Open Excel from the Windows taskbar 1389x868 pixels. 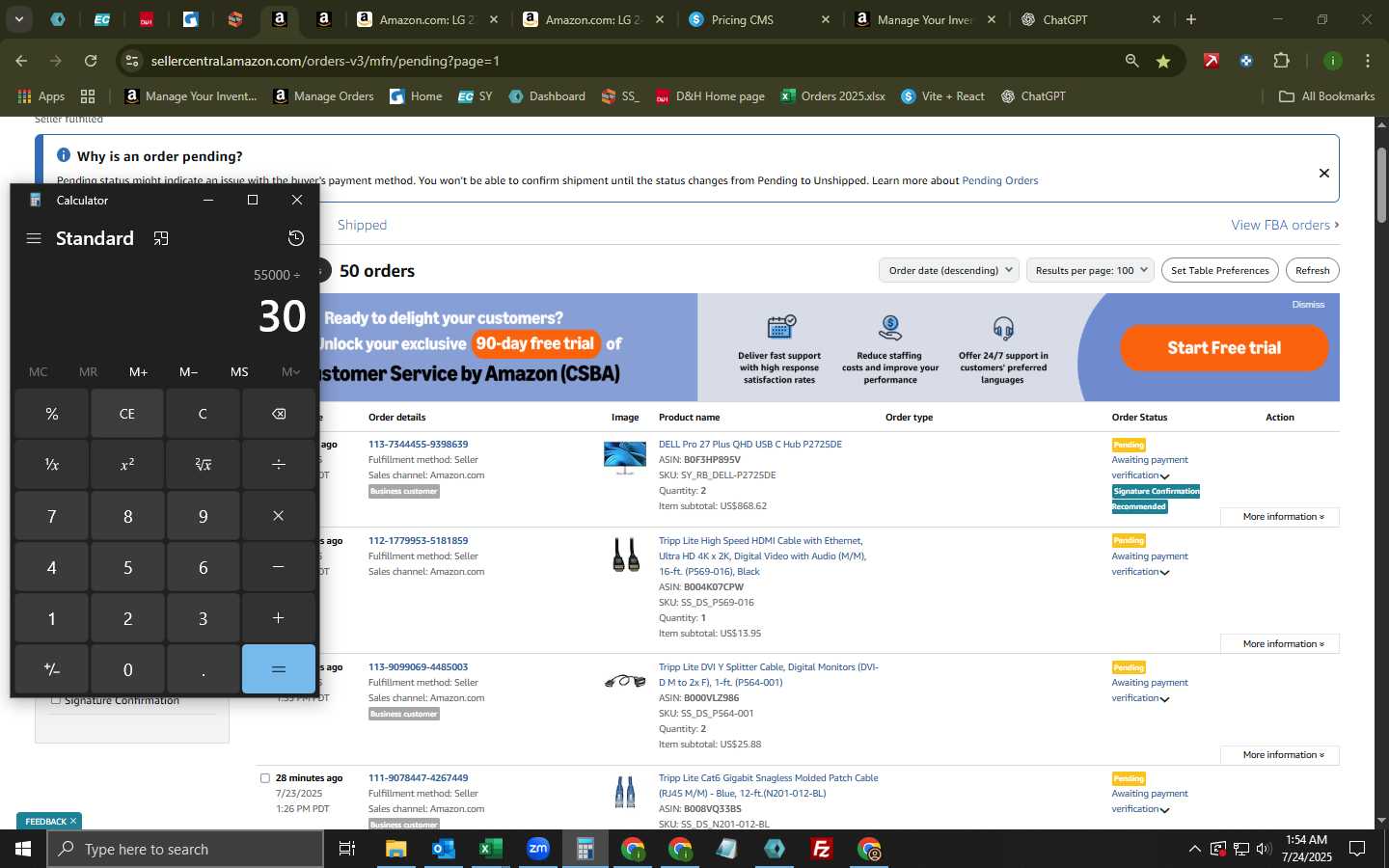pos(490,849)
